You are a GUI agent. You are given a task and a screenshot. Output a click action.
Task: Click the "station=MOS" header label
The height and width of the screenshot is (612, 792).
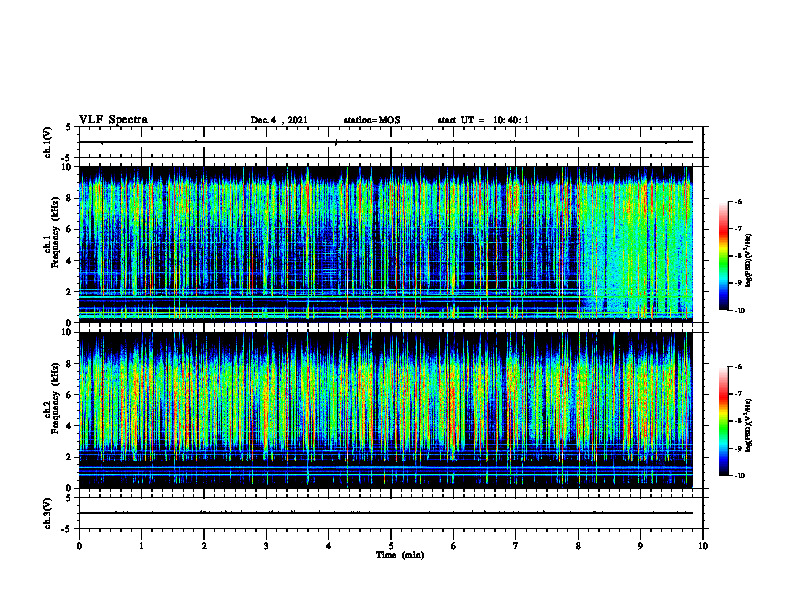[x=372, y=120]
